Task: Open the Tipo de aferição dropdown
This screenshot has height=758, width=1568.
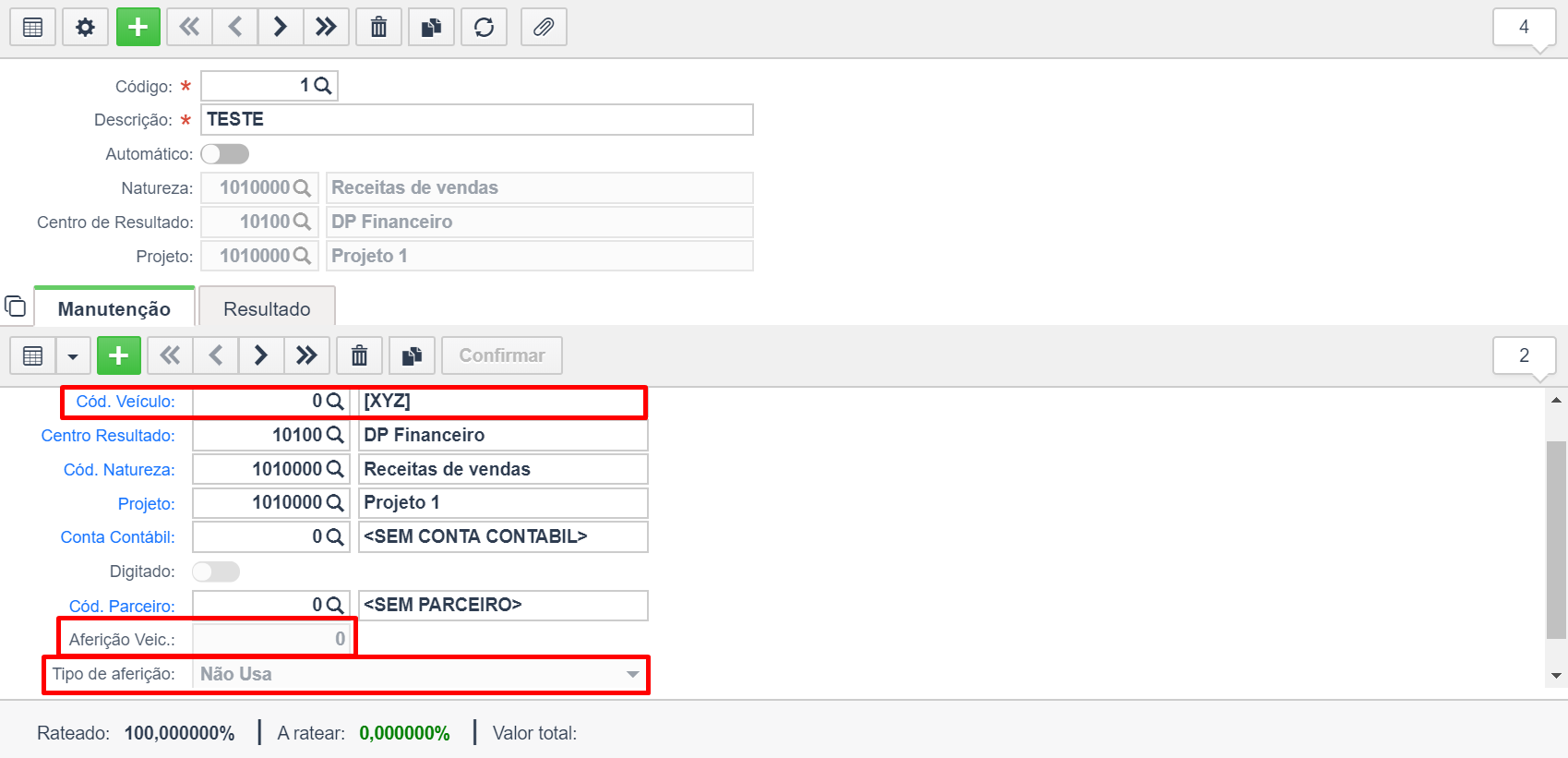Action: click(420, 674)
